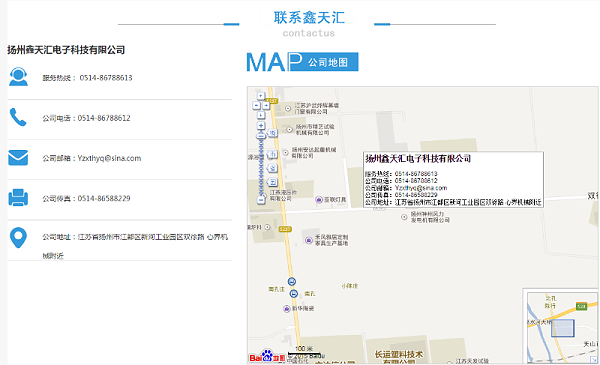Screen dimensions: 600x365
Task: Select fax number 0514-86588229 in contact list
Action: click(104, 199)
